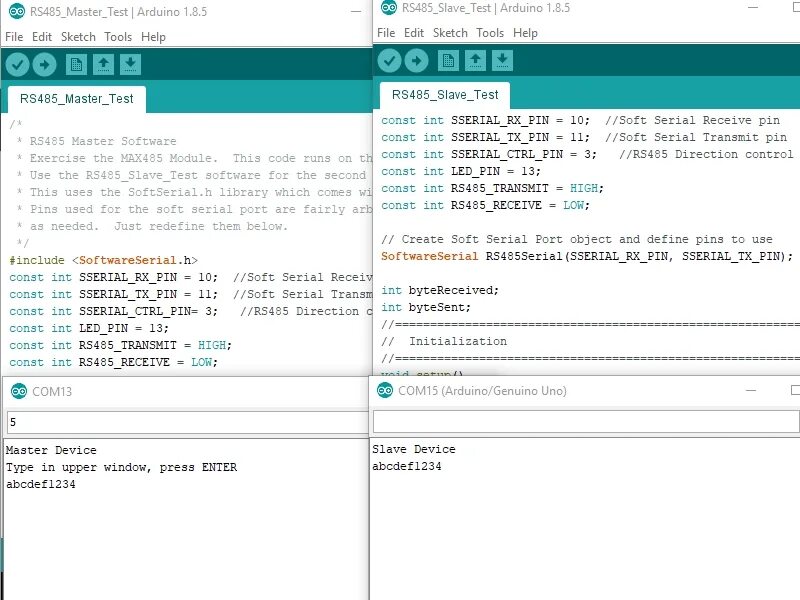Click "SSERIAL_CTRL_PIN = 3" line in Slave code
This screenshot has height=600, width=800.
[587, 154]
